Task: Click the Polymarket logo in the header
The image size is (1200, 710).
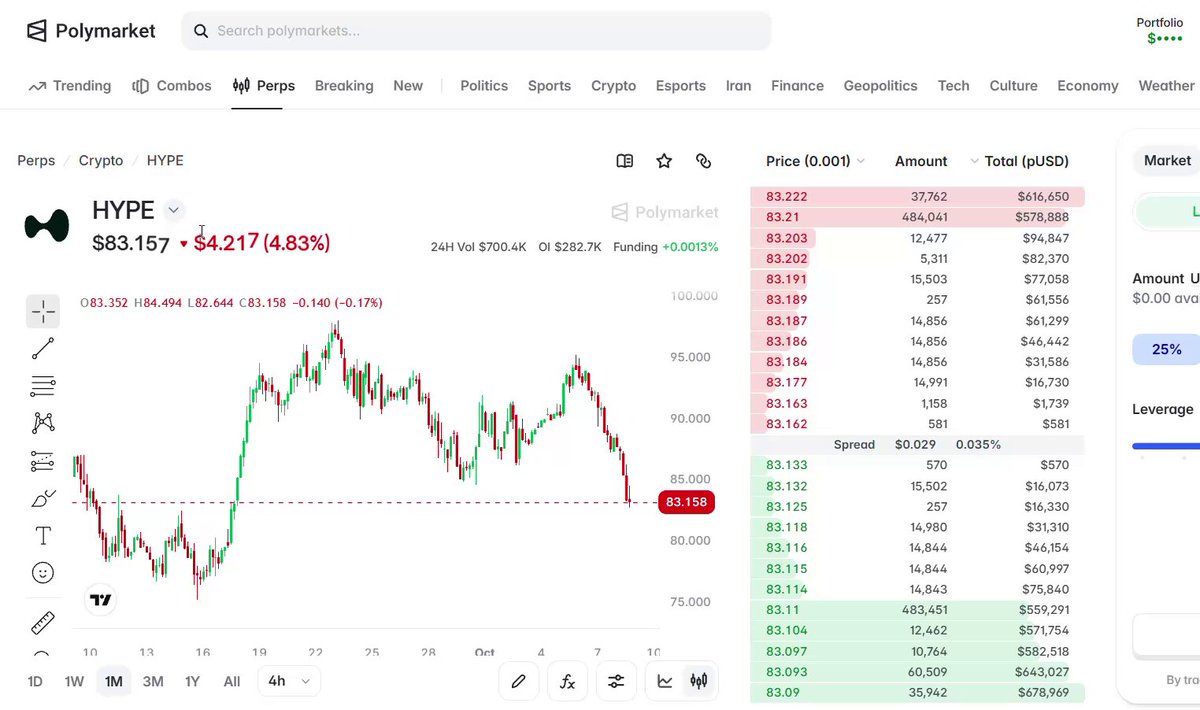Action: [91, 31]
